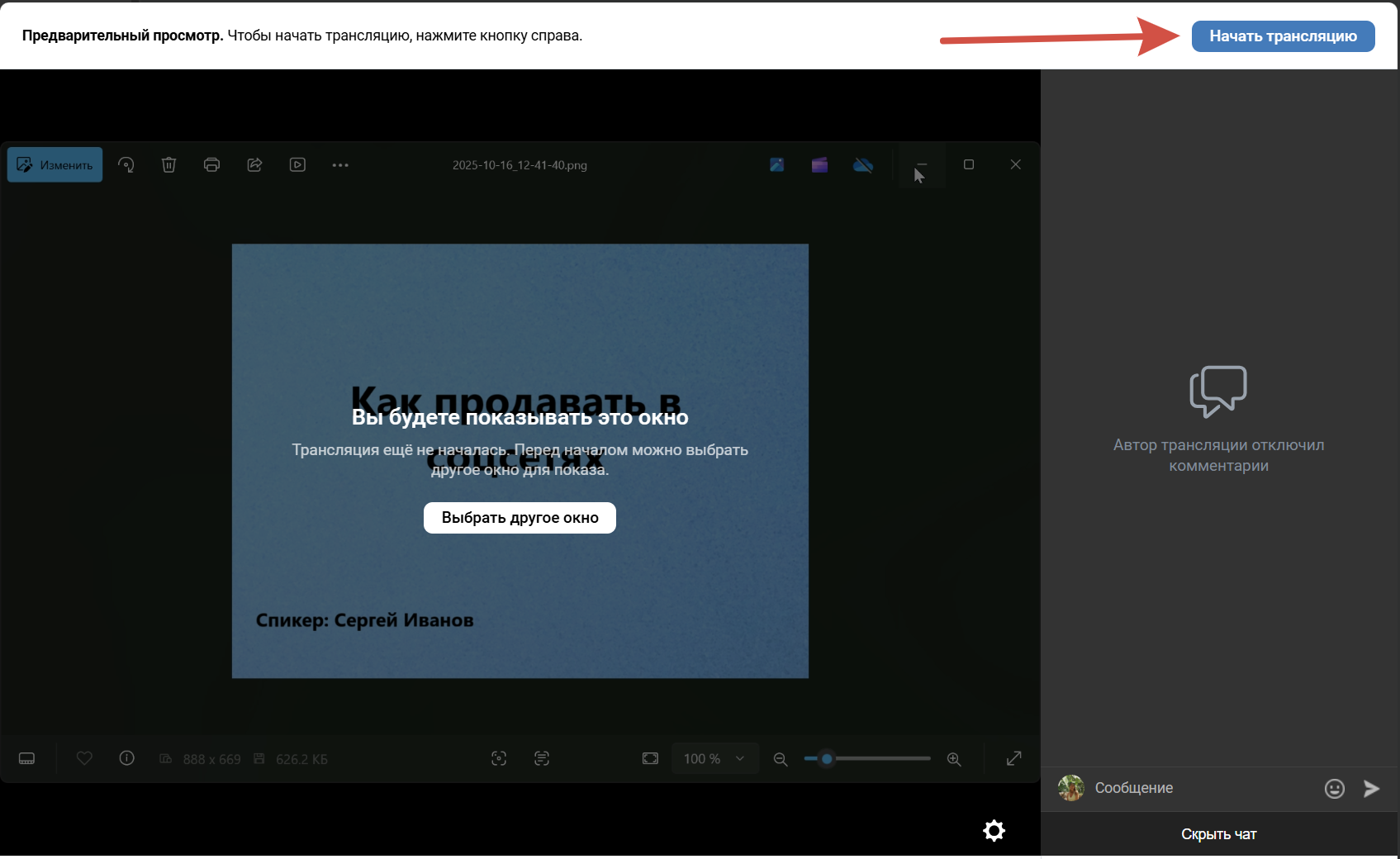Open emoji picker in chat
Screen dimensions: 1400x859
[x=1334, y=789]
